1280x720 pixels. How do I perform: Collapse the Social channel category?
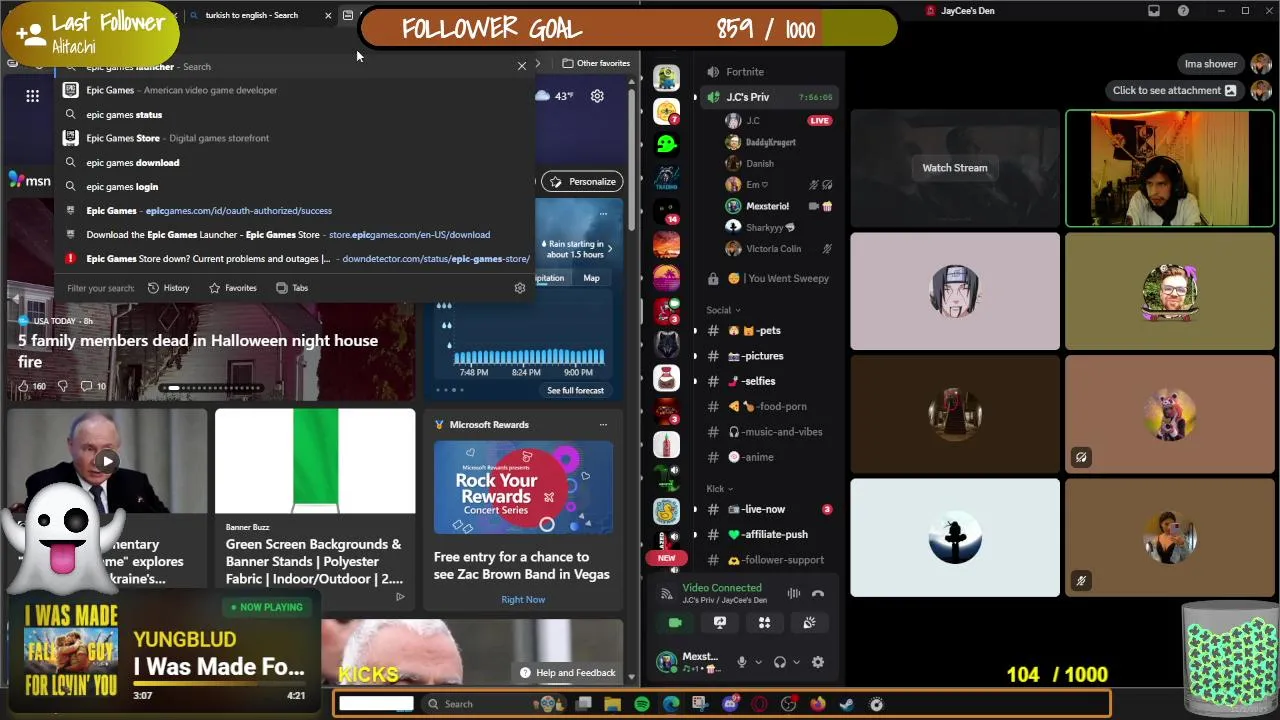coord(723,310)
